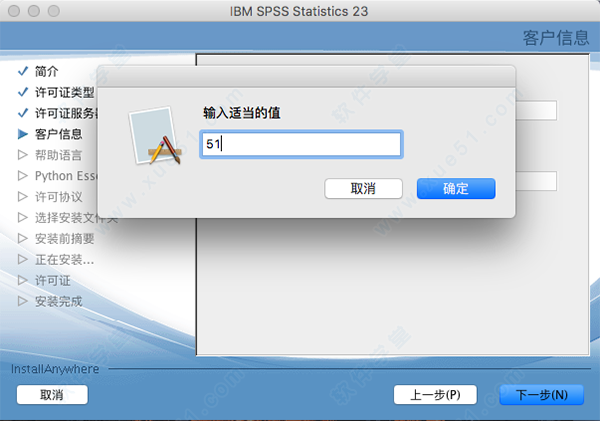
Task: Cancel the installation using the bottom-left 取消 button
Action: click(x=52, y=395)
